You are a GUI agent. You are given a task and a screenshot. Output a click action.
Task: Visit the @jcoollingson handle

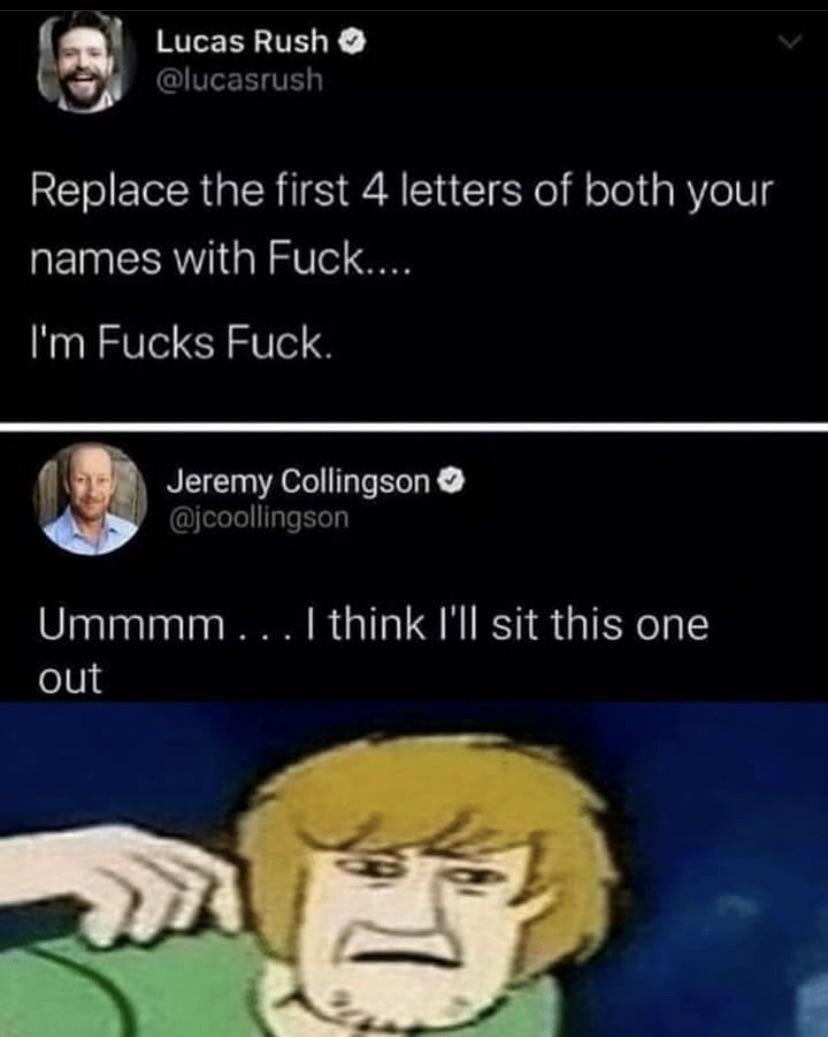[259, 518]
